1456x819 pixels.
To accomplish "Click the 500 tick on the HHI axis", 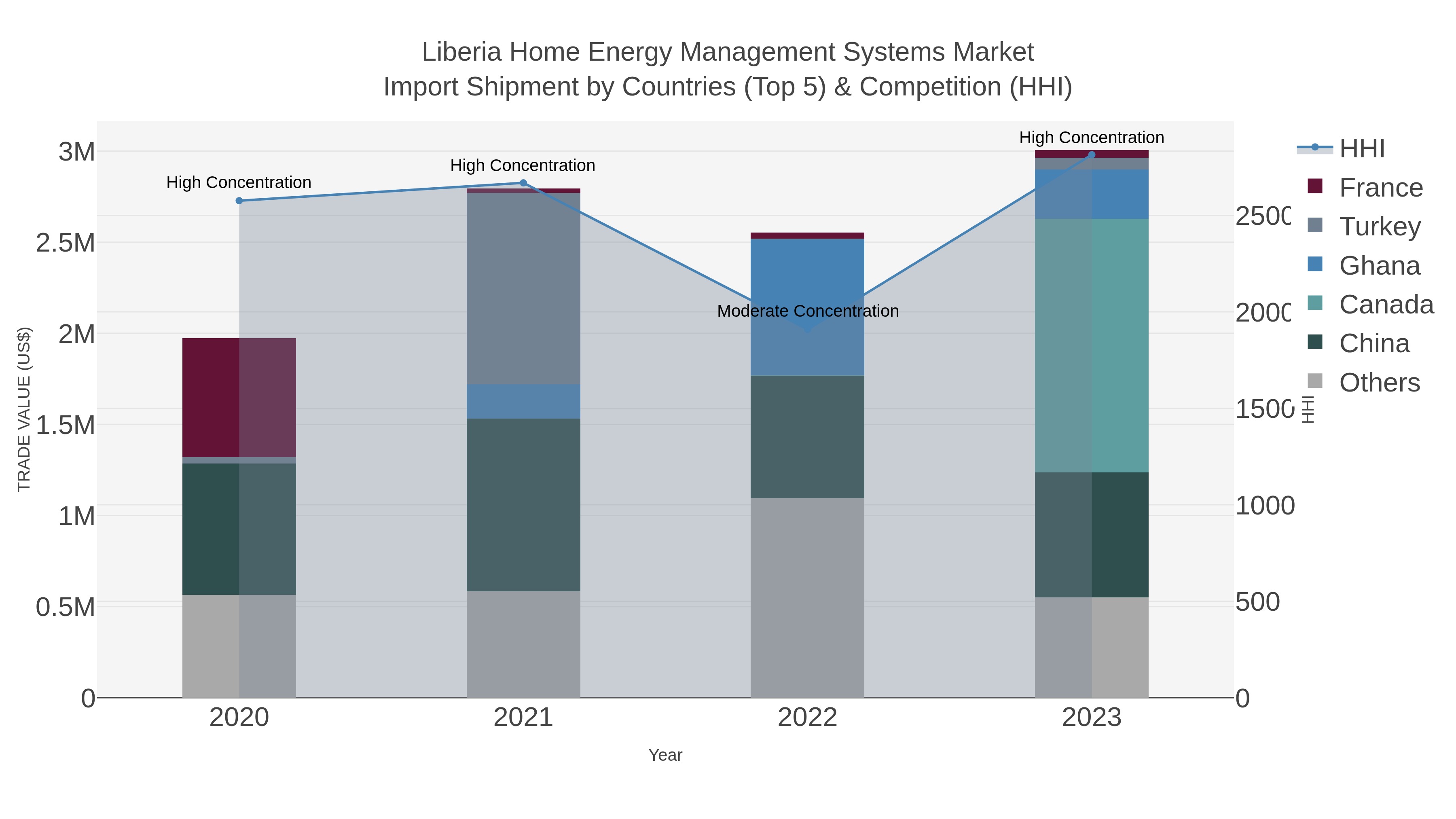I will 1257,602.
